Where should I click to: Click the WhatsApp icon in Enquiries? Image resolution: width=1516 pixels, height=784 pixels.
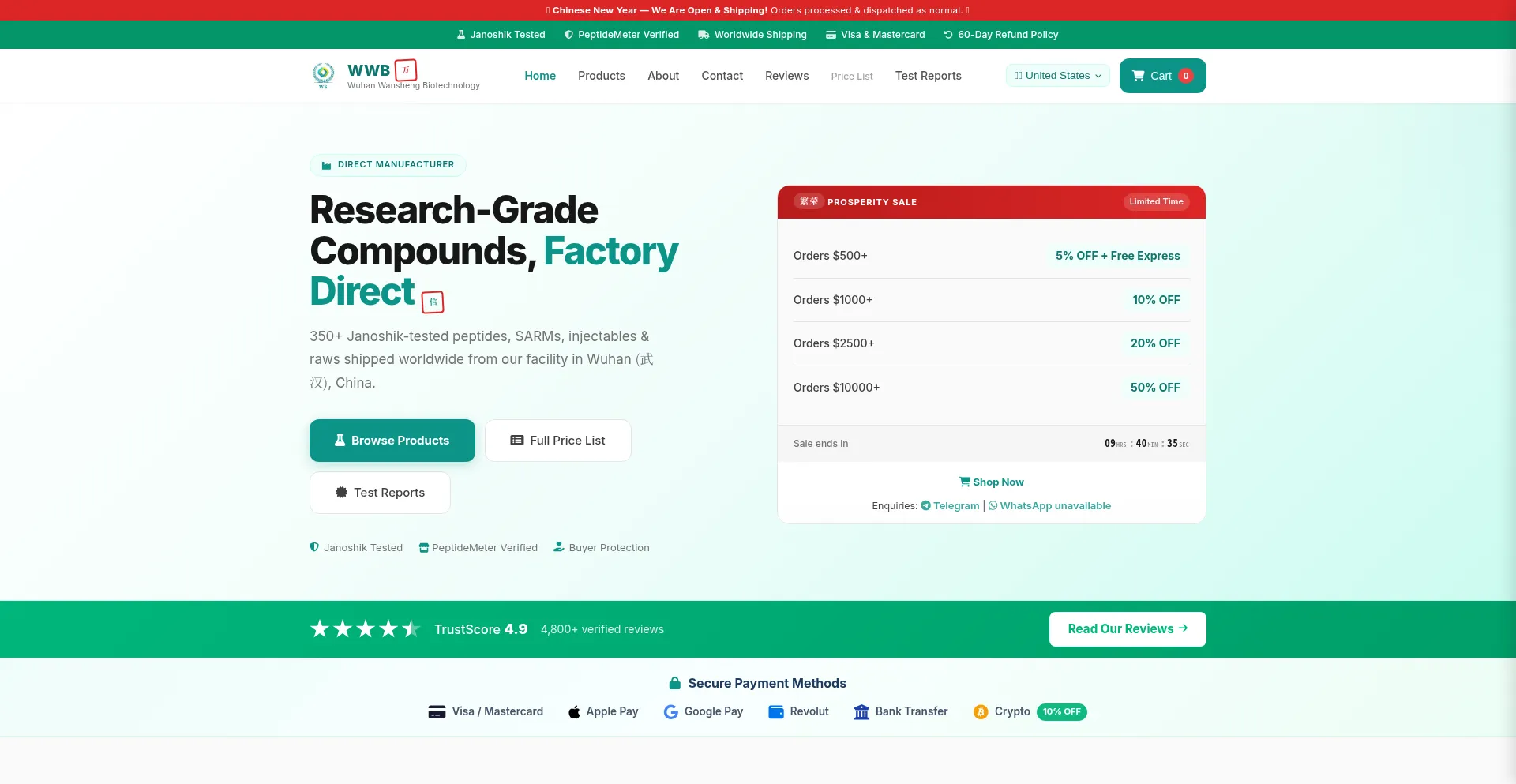[x=993, y=506]
